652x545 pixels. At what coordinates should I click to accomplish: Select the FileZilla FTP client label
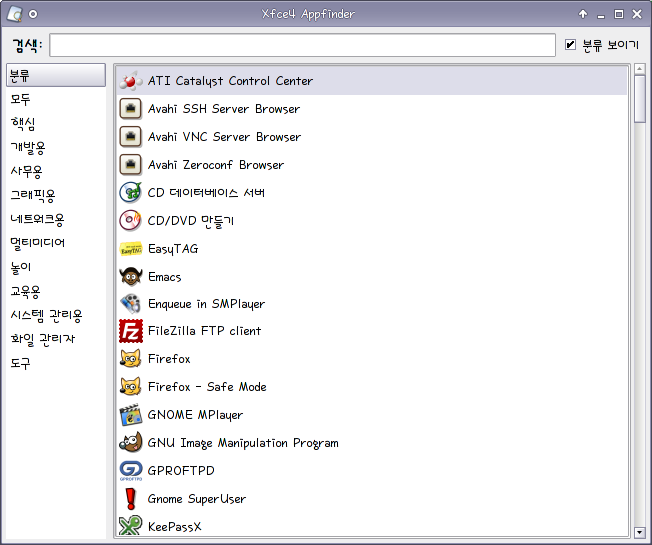[x=205, y=331]
